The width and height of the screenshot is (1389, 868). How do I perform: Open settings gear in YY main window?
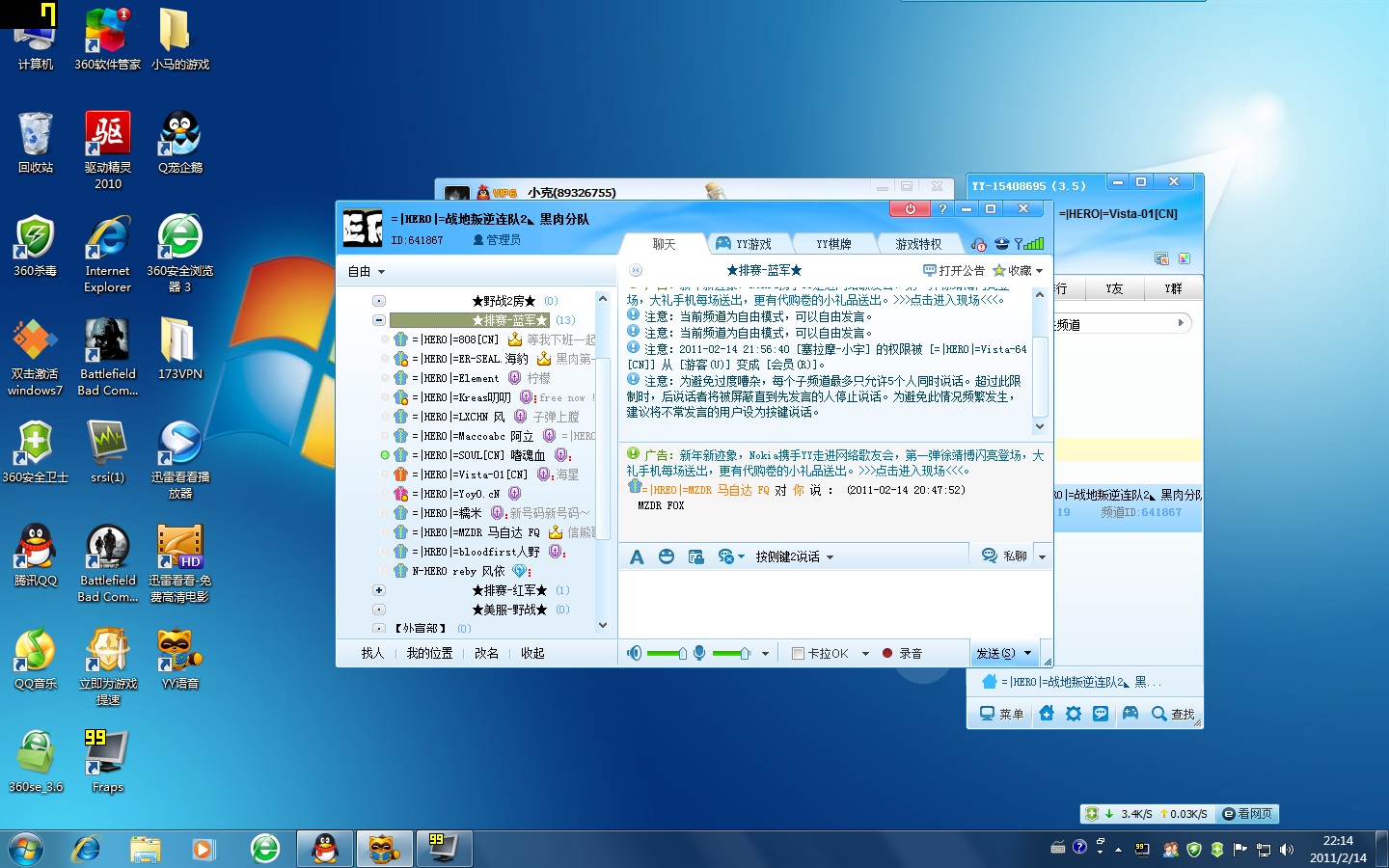[1074, 714]
